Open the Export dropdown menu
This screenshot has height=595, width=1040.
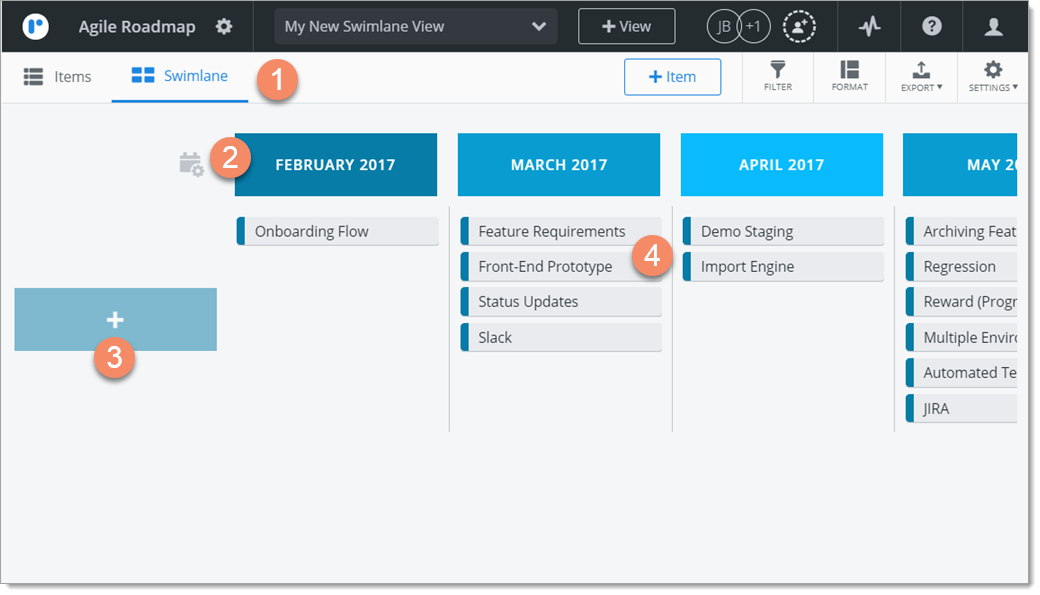pos(921,76)
